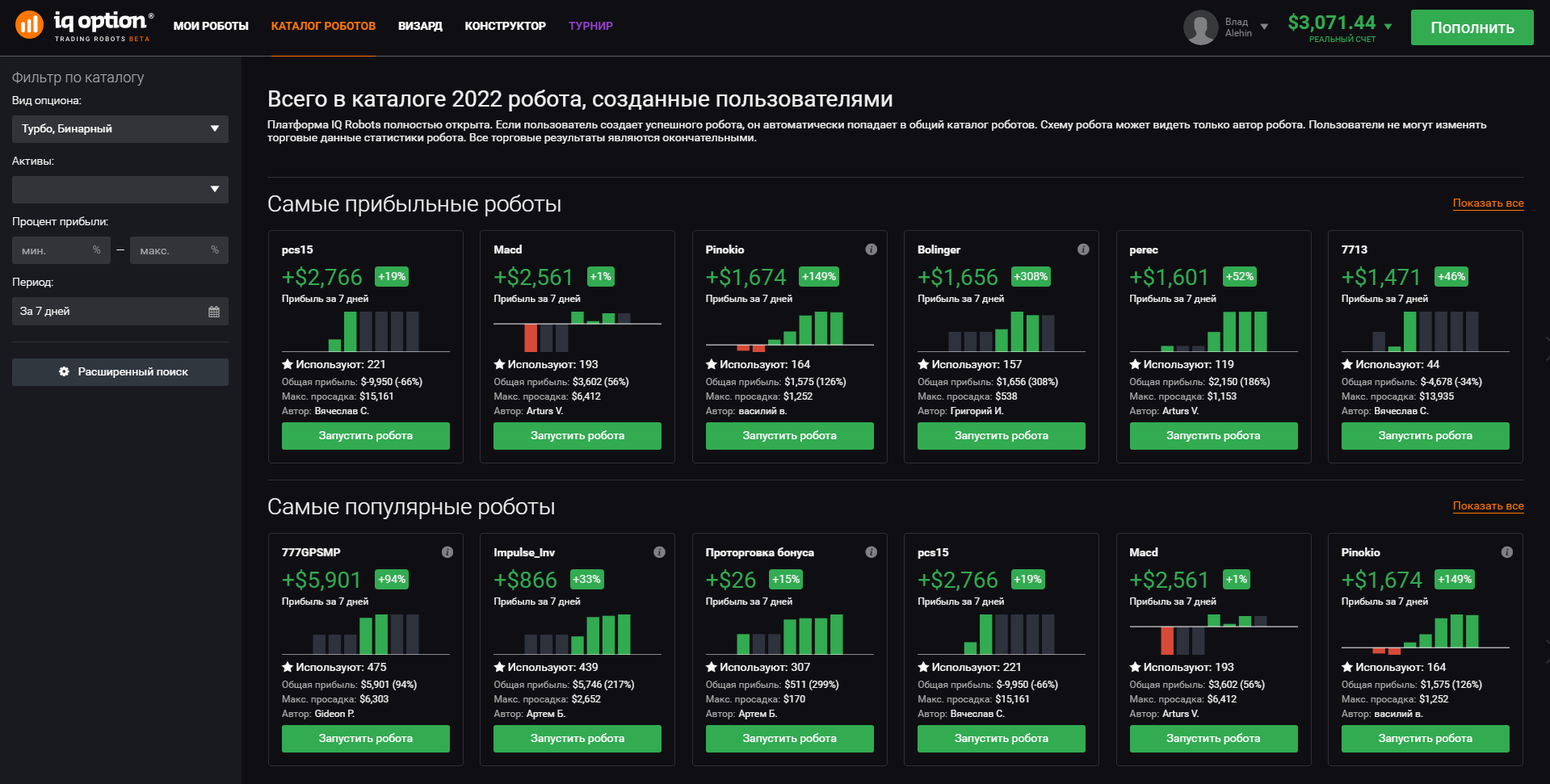
Task: Launch the Impulse_Inv robot
Action: (578, 739)
